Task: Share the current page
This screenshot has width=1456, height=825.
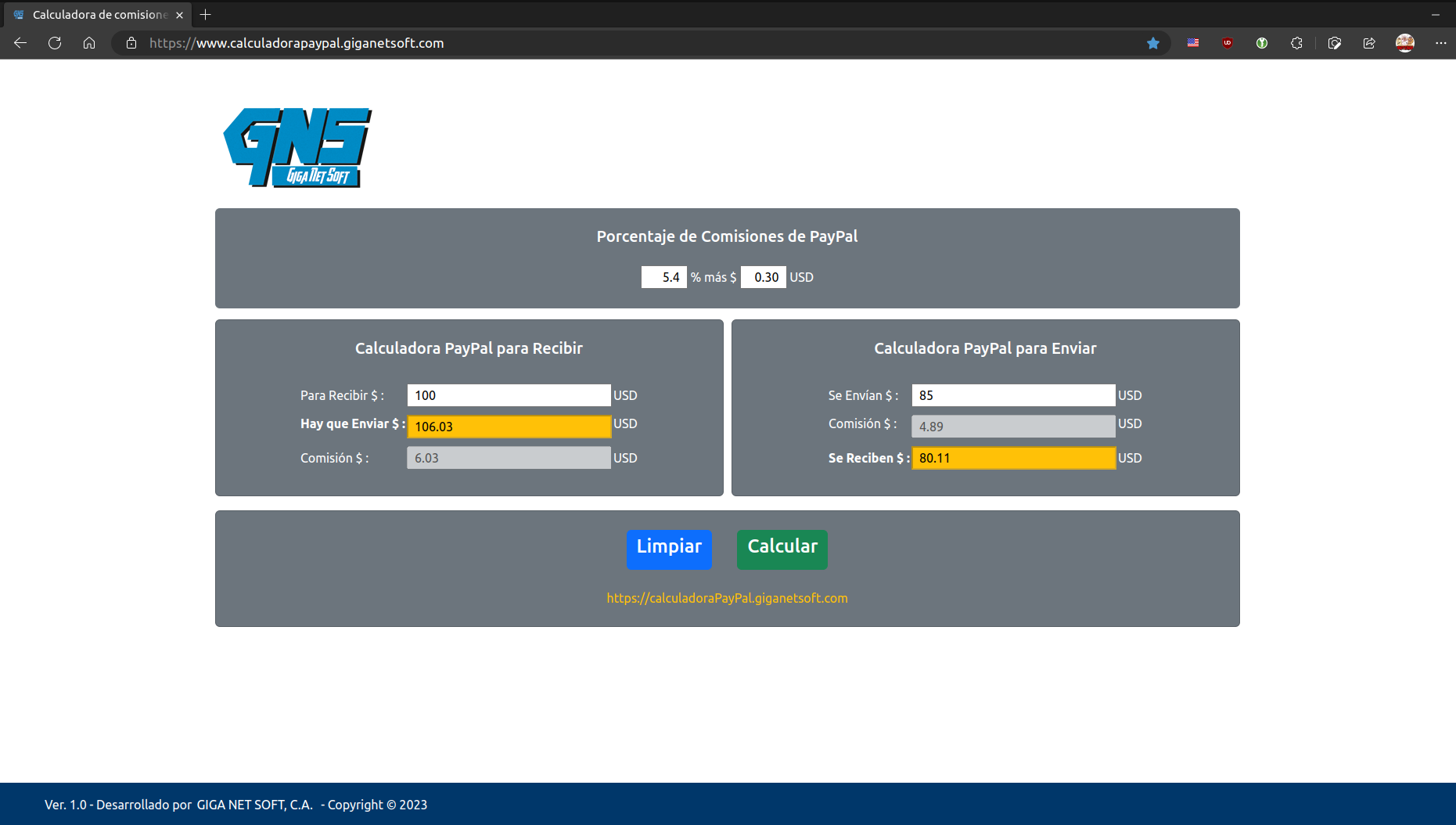Action: [1369, 43]
